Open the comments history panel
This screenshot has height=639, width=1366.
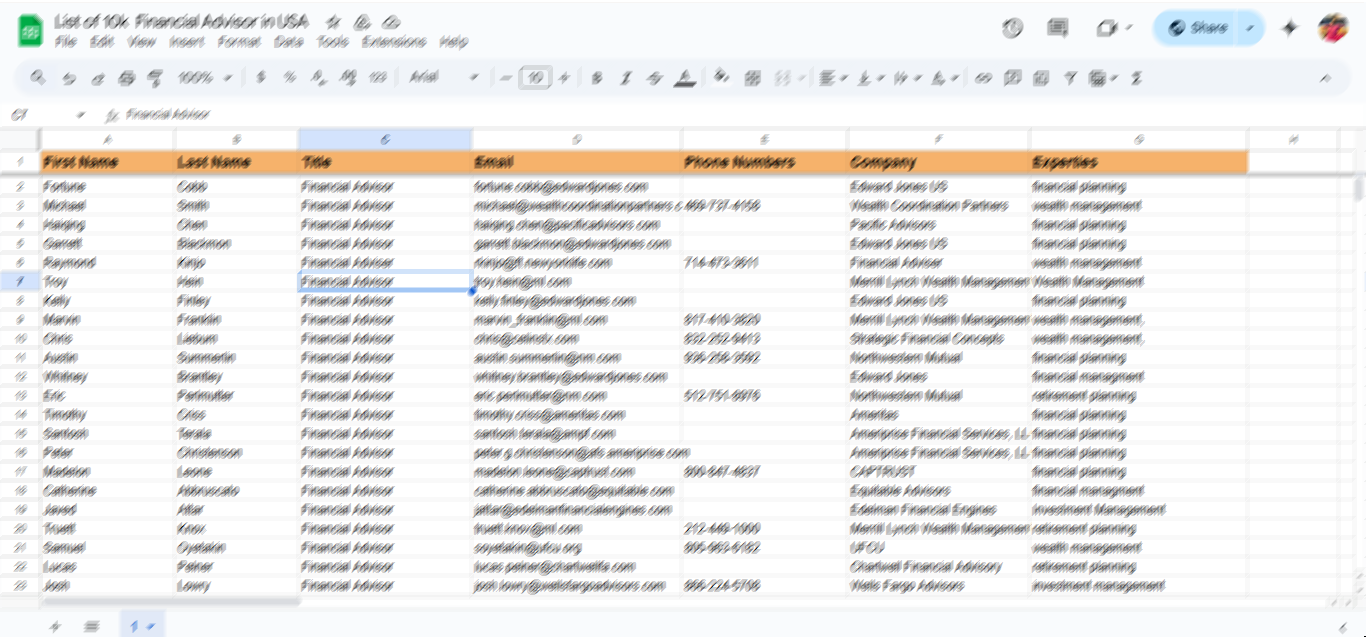(x=1058, y=28)
